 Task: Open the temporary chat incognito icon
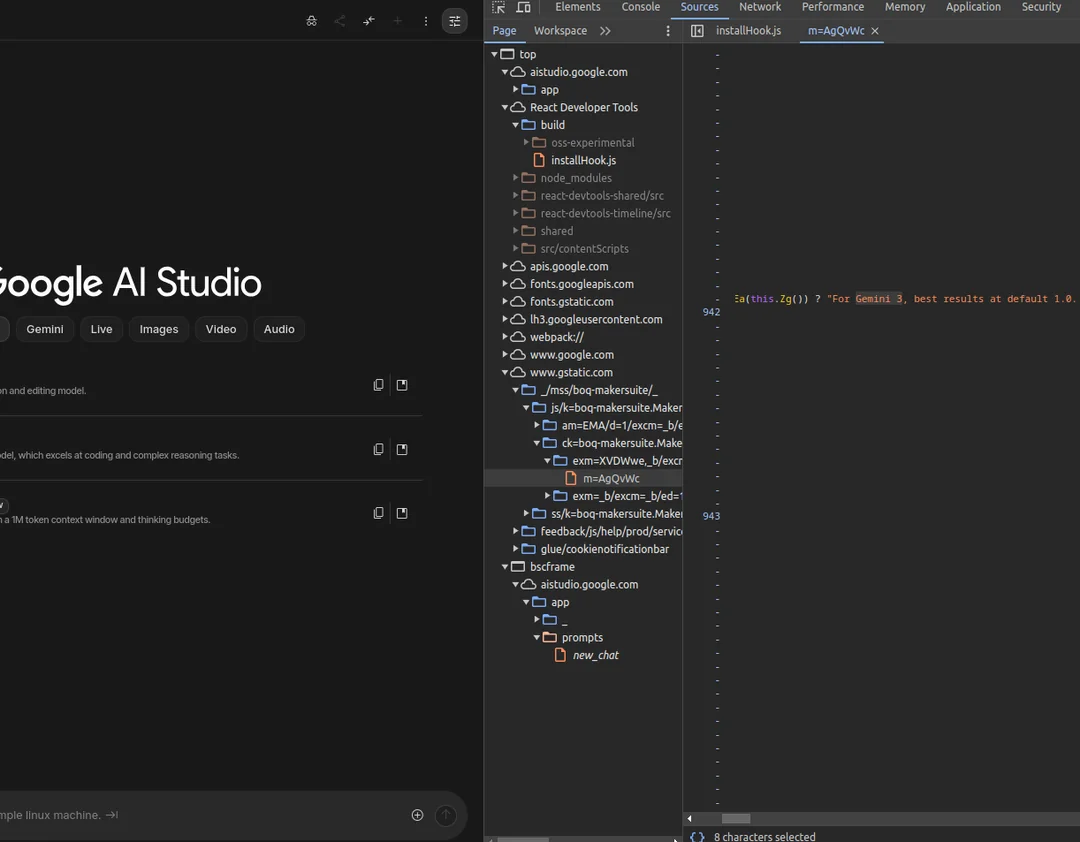tap(312, 20)
